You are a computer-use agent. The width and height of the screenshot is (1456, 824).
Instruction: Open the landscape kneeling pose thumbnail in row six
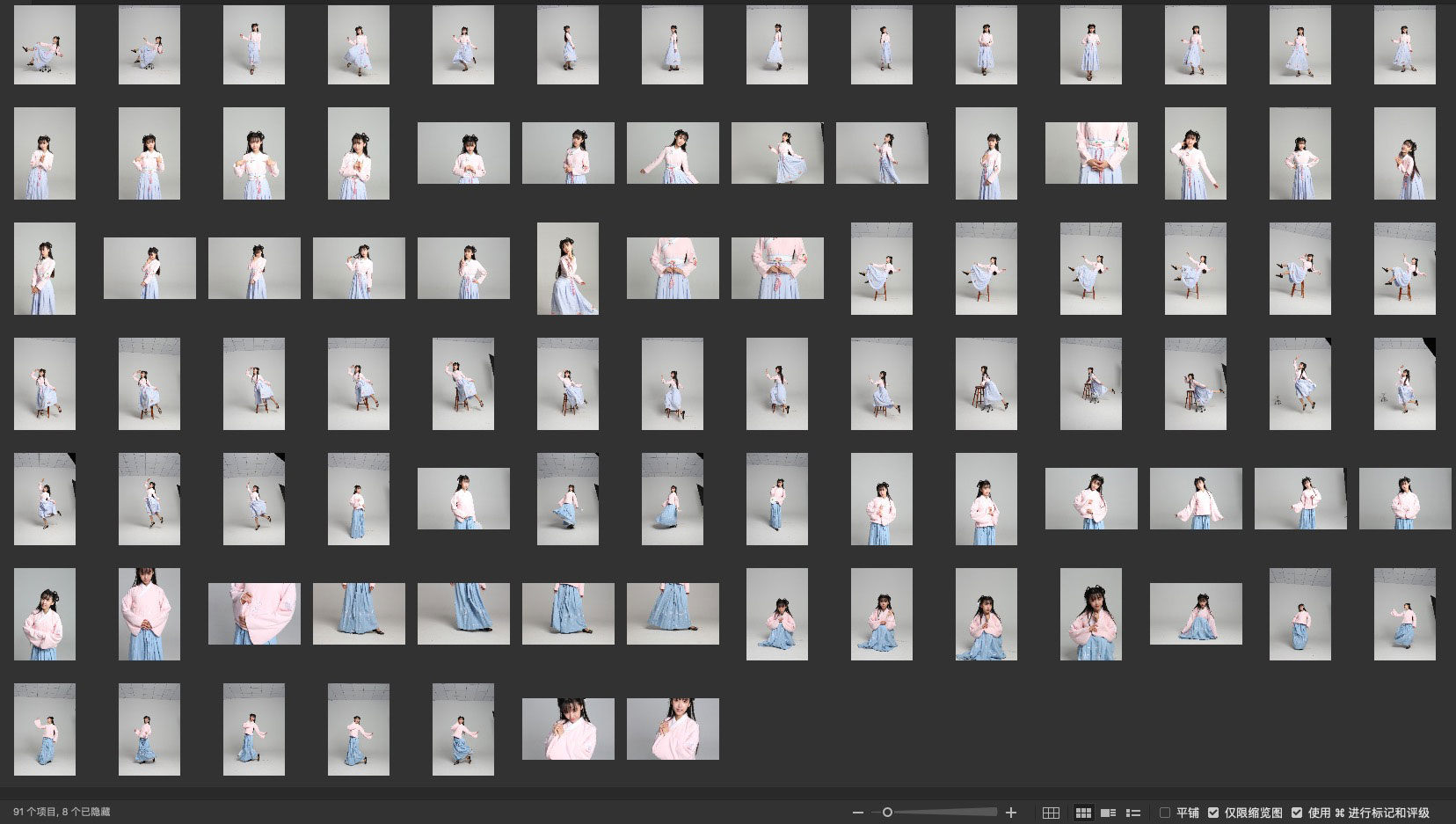(x=1196, y=614)
